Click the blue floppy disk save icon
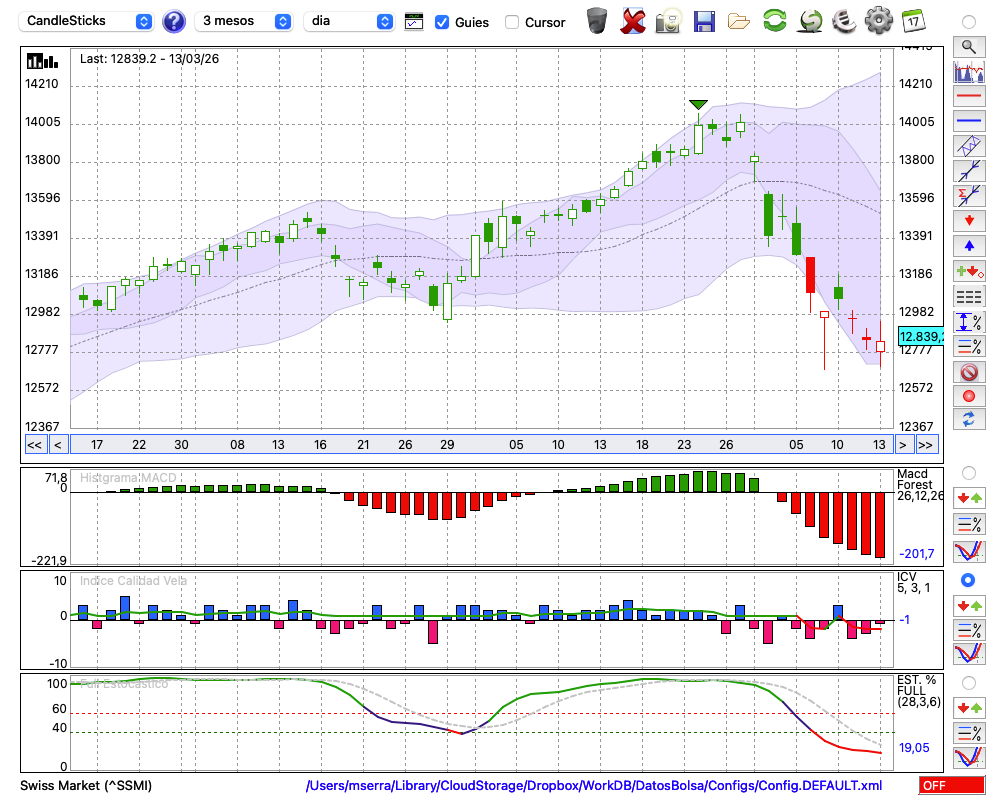The image size is (1000, 800). coord(704,21)
